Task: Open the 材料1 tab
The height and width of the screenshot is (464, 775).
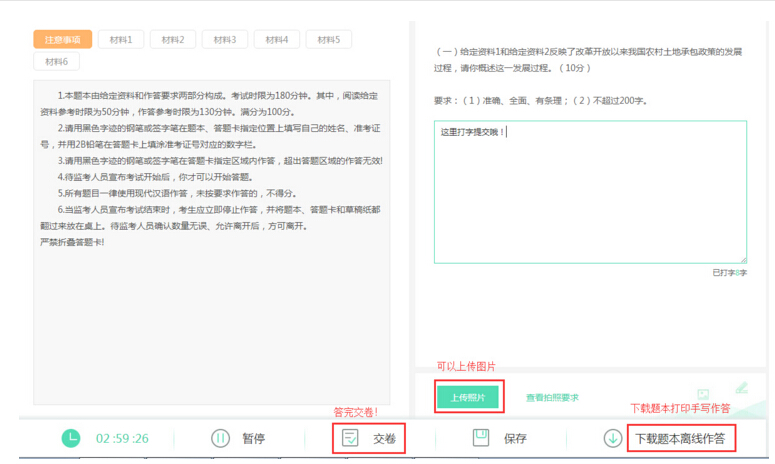Action: [121, 39]
